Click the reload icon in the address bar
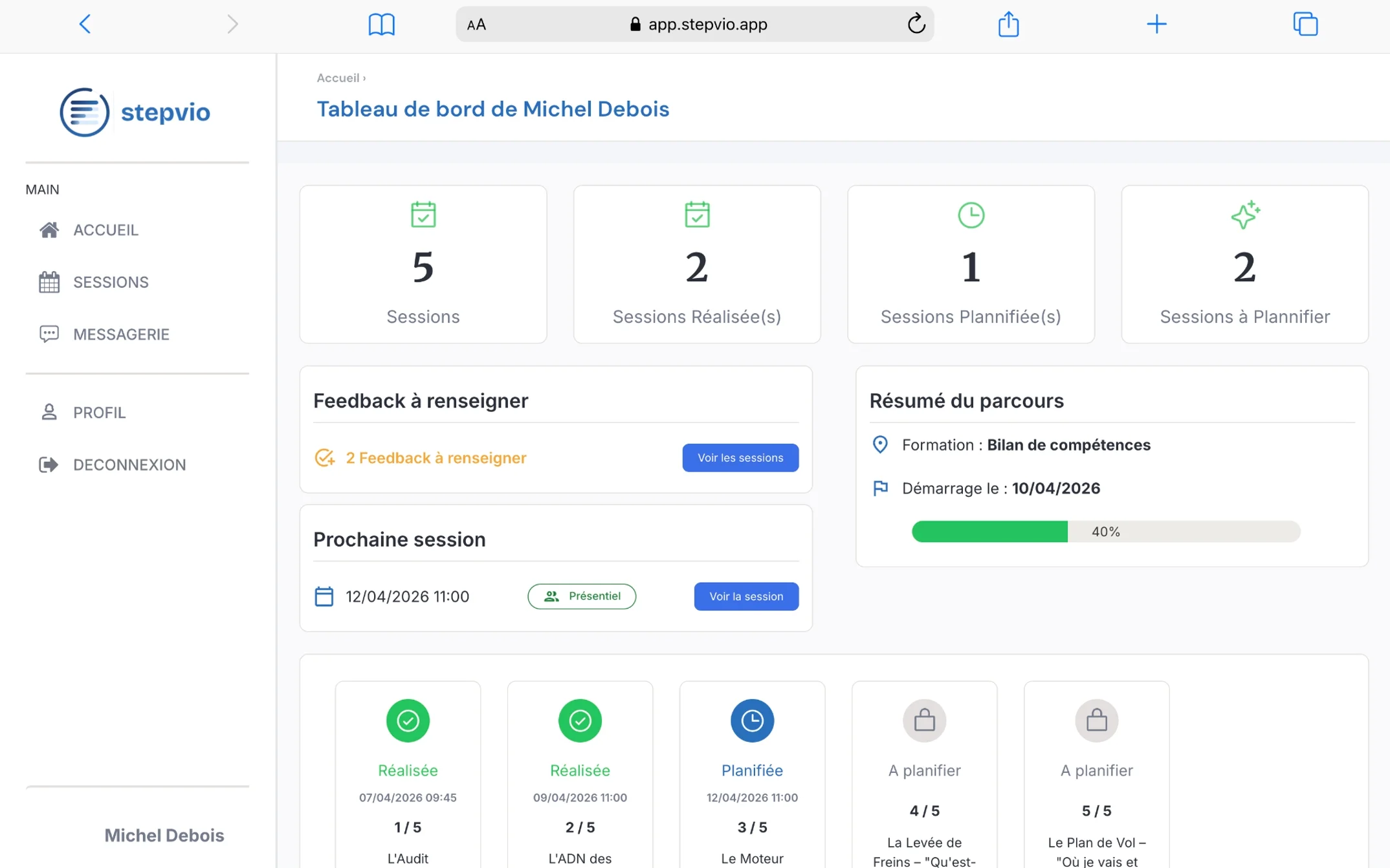The width and height of the screenshot is (1390, 868). 916,24
